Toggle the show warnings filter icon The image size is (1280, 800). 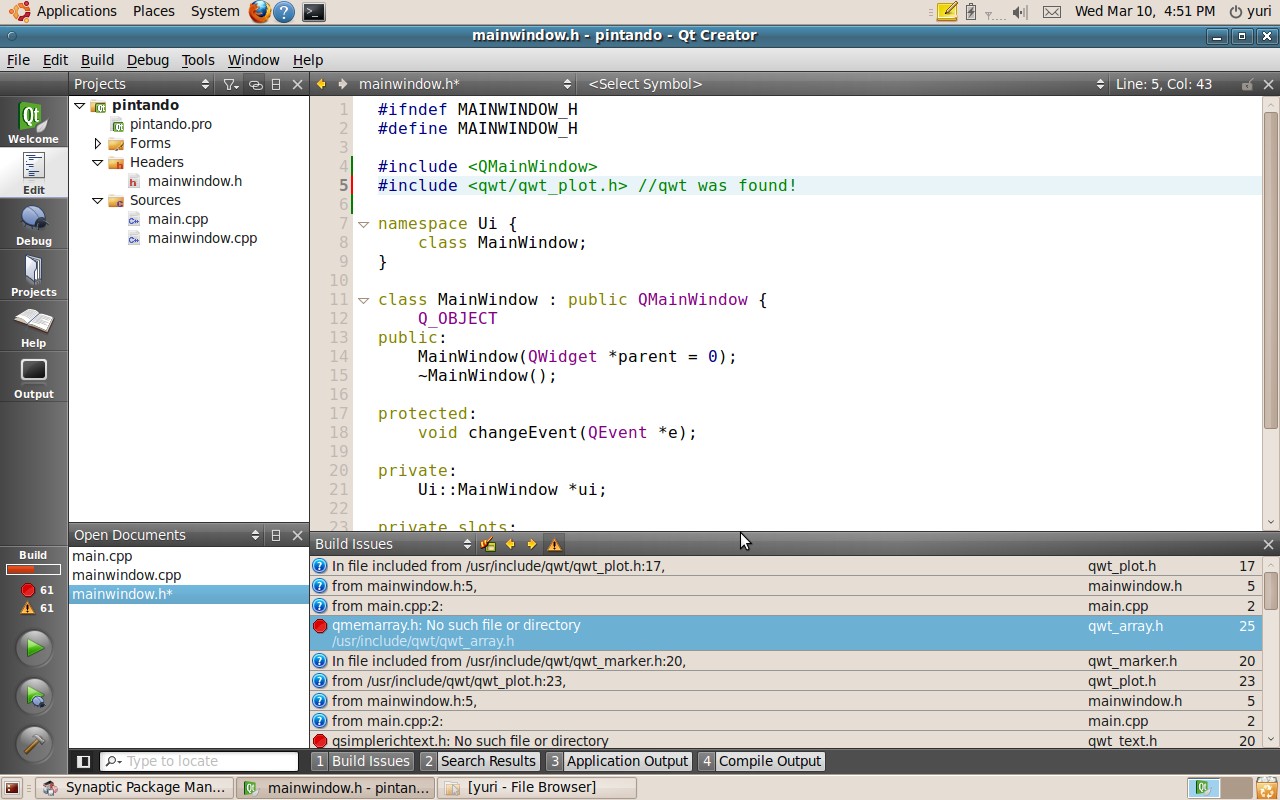click(x=554, y=544)
